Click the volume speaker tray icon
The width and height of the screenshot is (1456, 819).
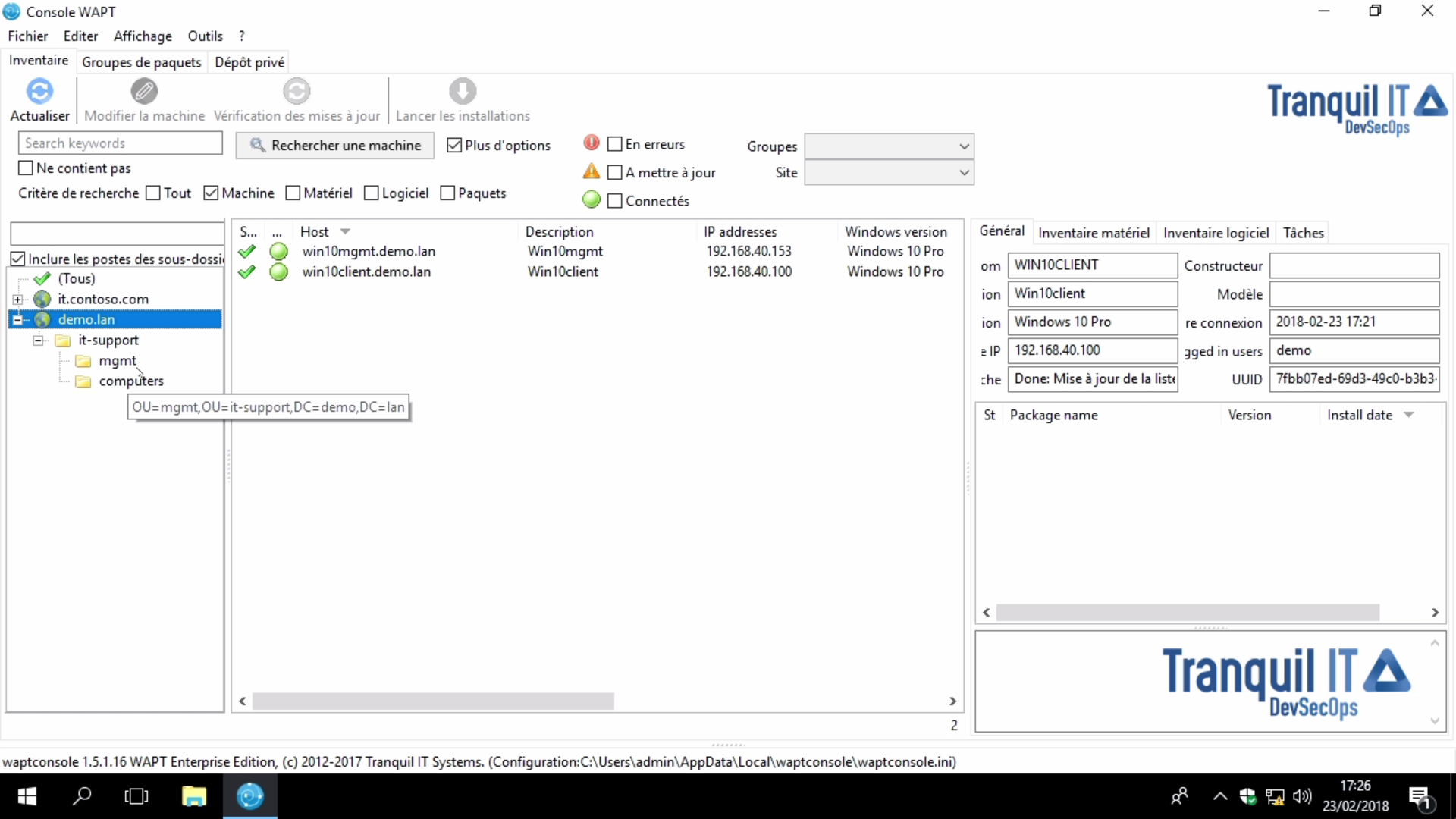tap(1302, 796)
